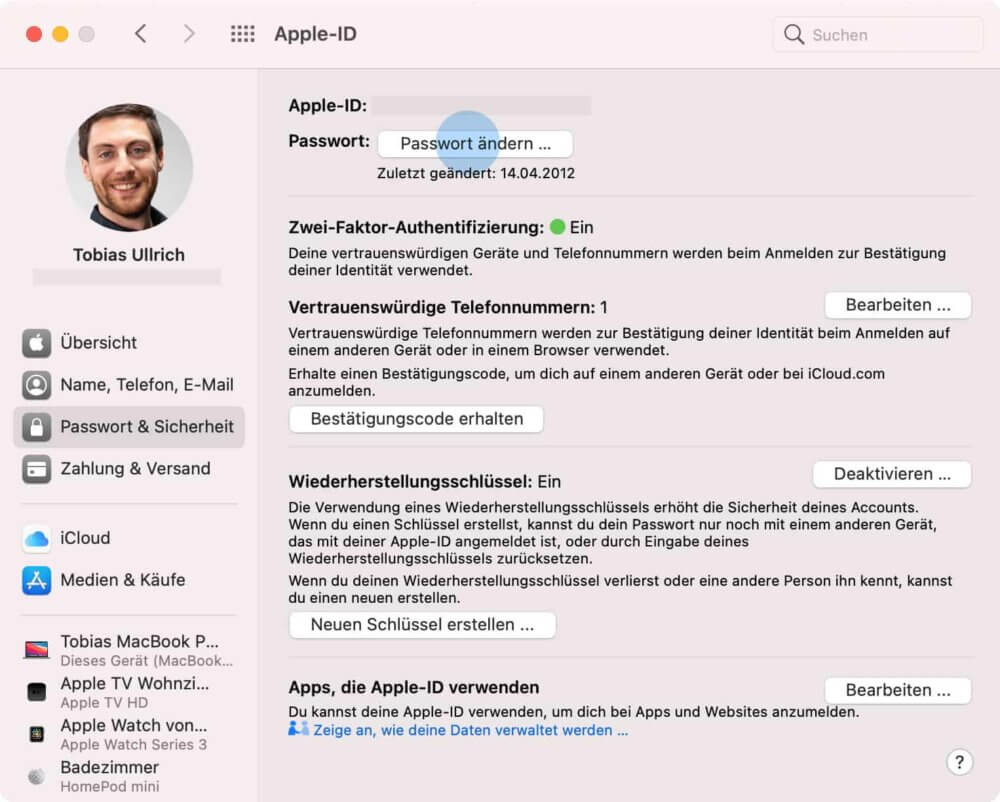1000x802 pixels.
Task: Go back with the left chevron
Action: pyautogui.click(x=141, y=34)
